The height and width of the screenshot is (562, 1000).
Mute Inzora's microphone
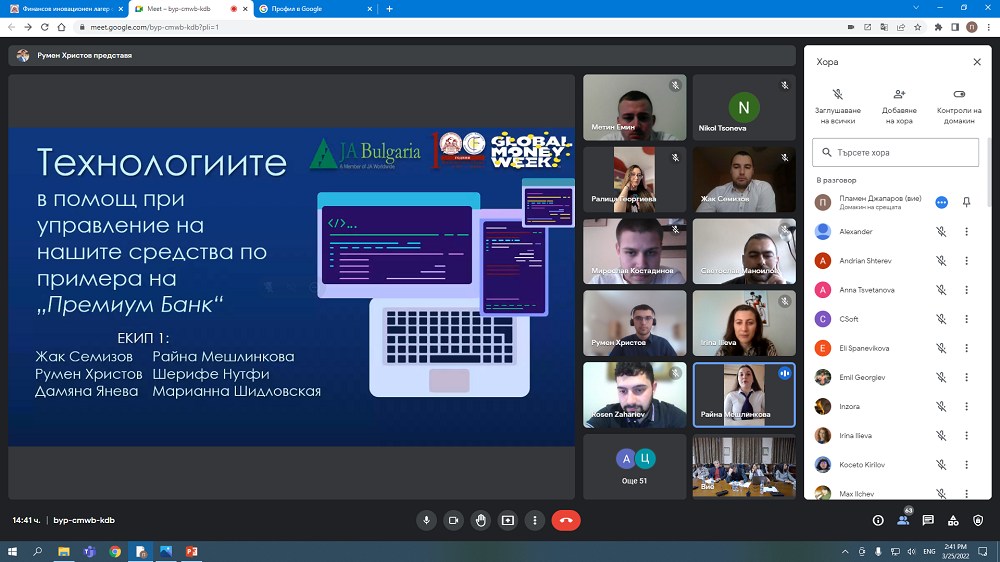pos(941,406)
